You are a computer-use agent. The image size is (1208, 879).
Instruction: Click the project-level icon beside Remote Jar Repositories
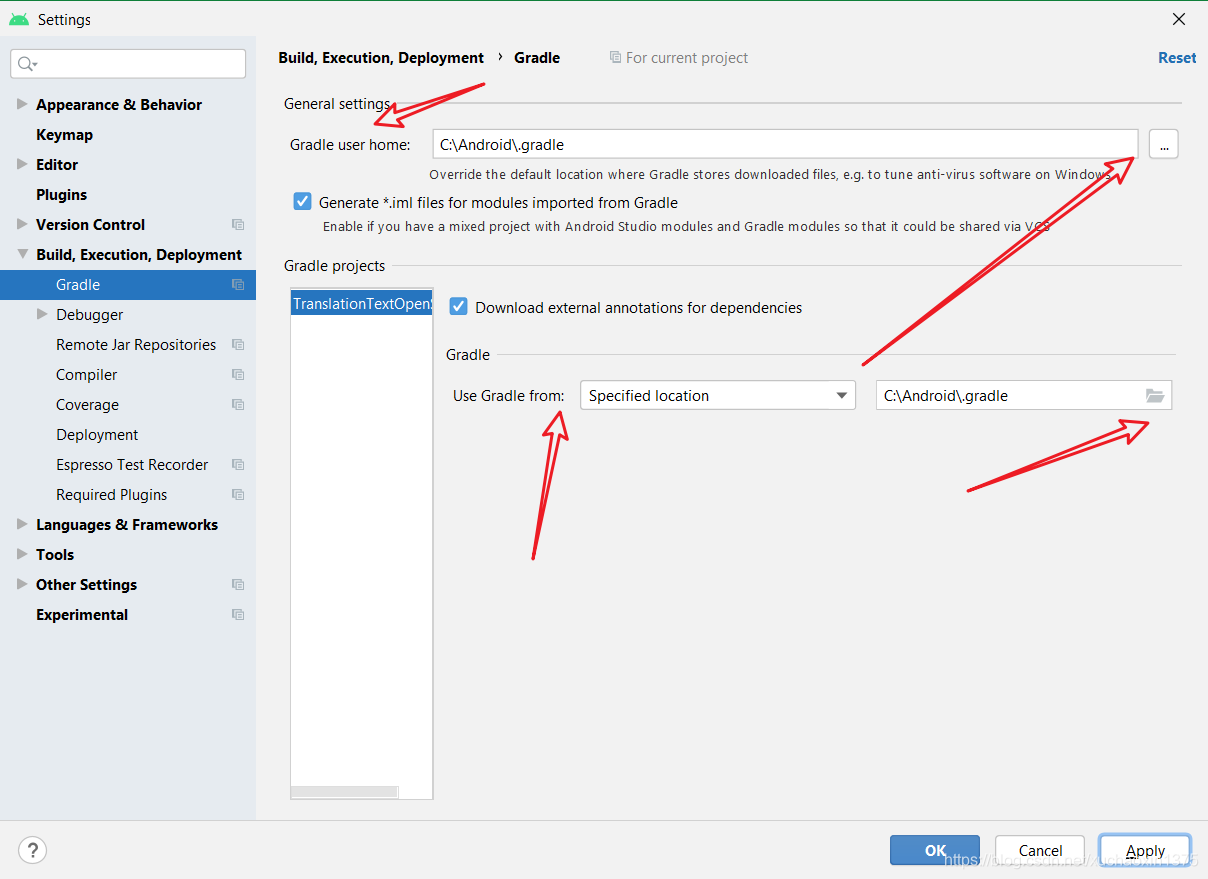coord(238,345)
